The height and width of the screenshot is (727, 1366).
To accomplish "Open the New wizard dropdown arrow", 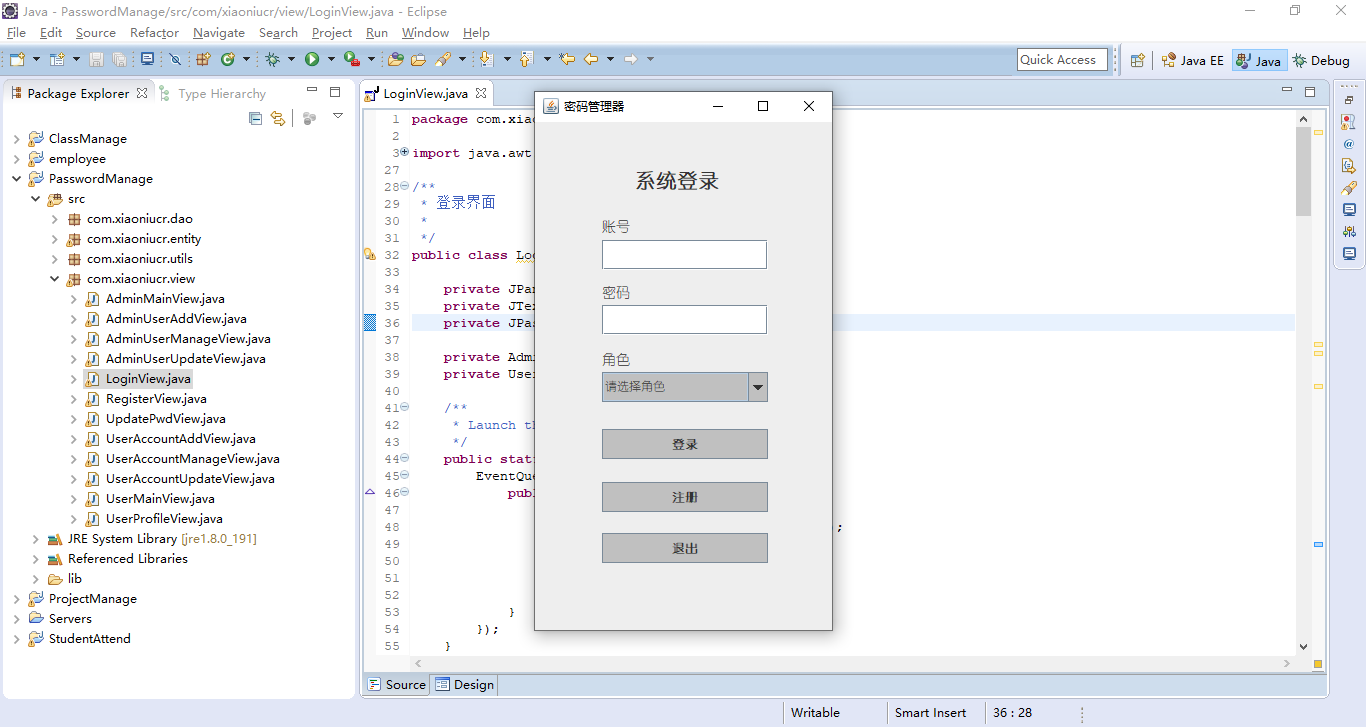I will [36, 59].
